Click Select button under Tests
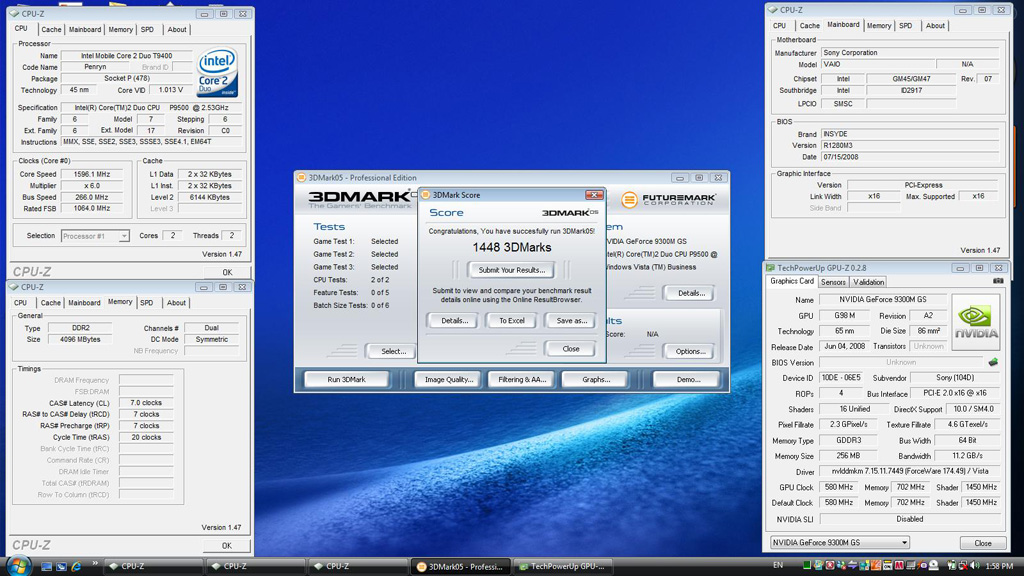Viewport: 1024px width, 576px height. coord(393,351)
